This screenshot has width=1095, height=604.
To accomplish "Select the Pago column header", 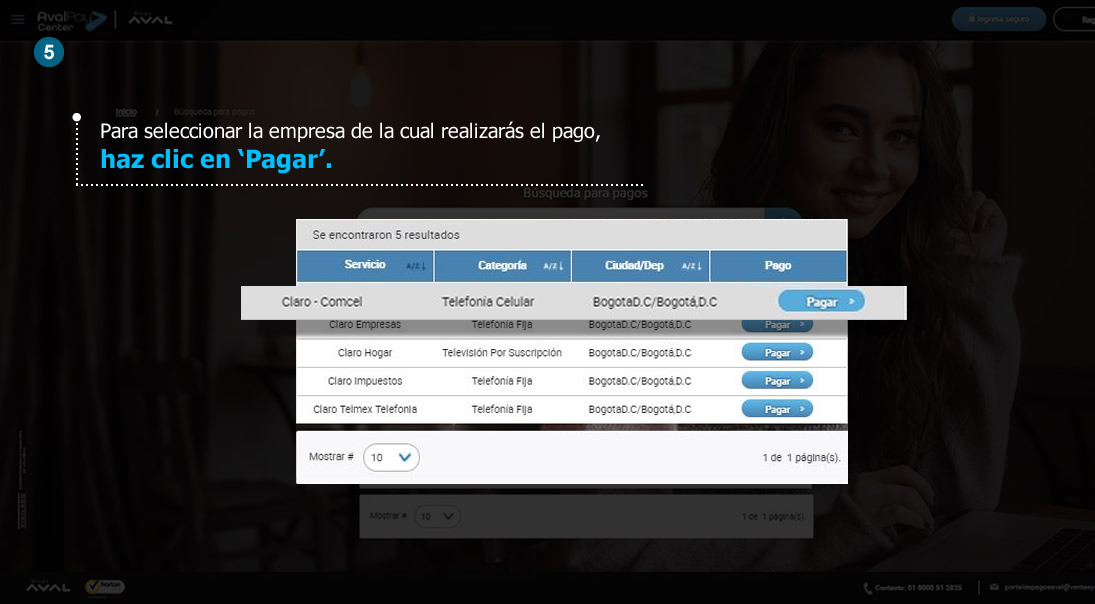I will (x=777, y=266).
